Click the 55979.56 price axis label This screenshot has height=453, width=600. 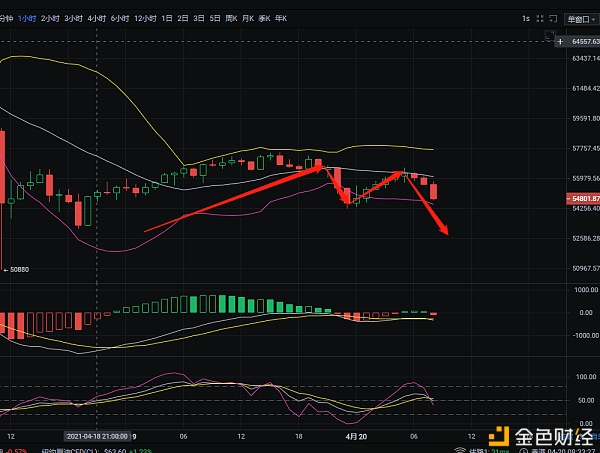point(586,179)
